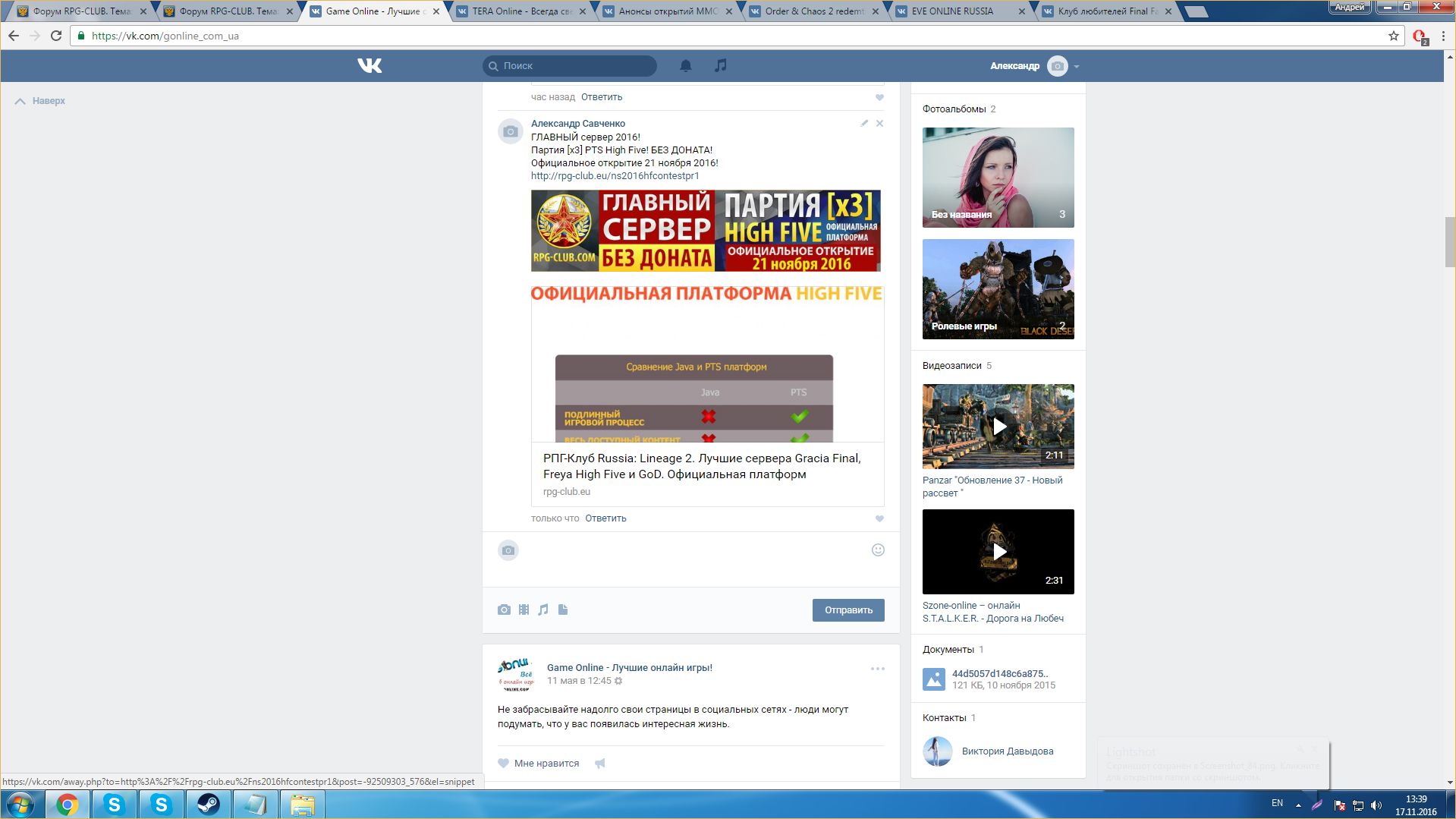1456x819 pixels.
Task: Open emoji smiley picker in comment box
Action: (878, 550)
